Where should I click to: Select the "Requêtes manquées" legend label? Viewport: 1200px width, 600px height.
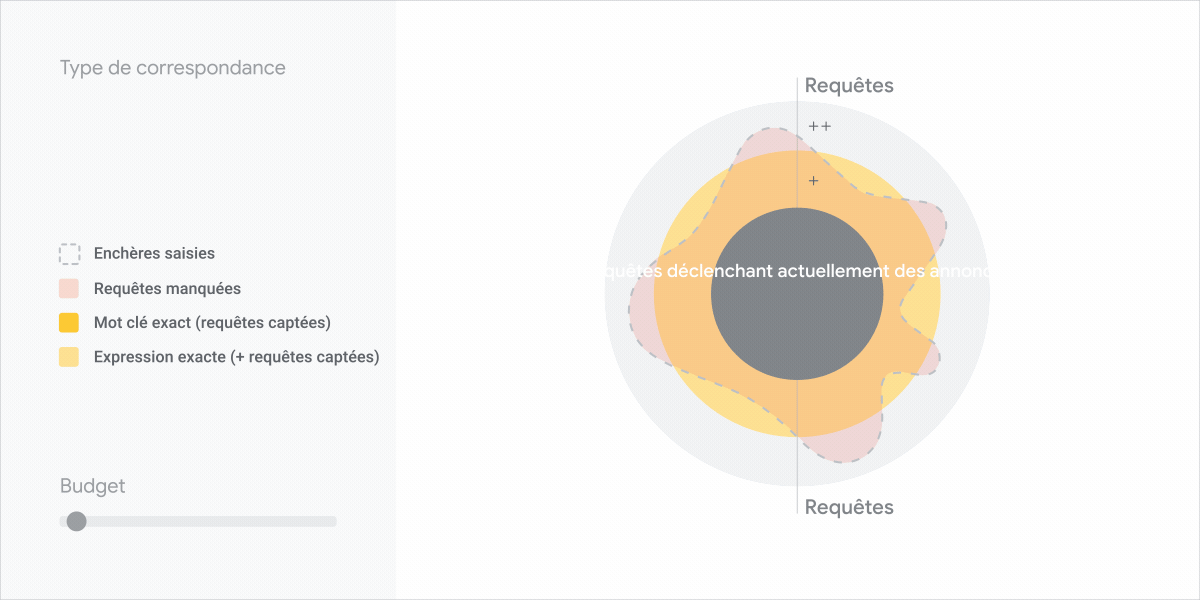coord(167,289)
